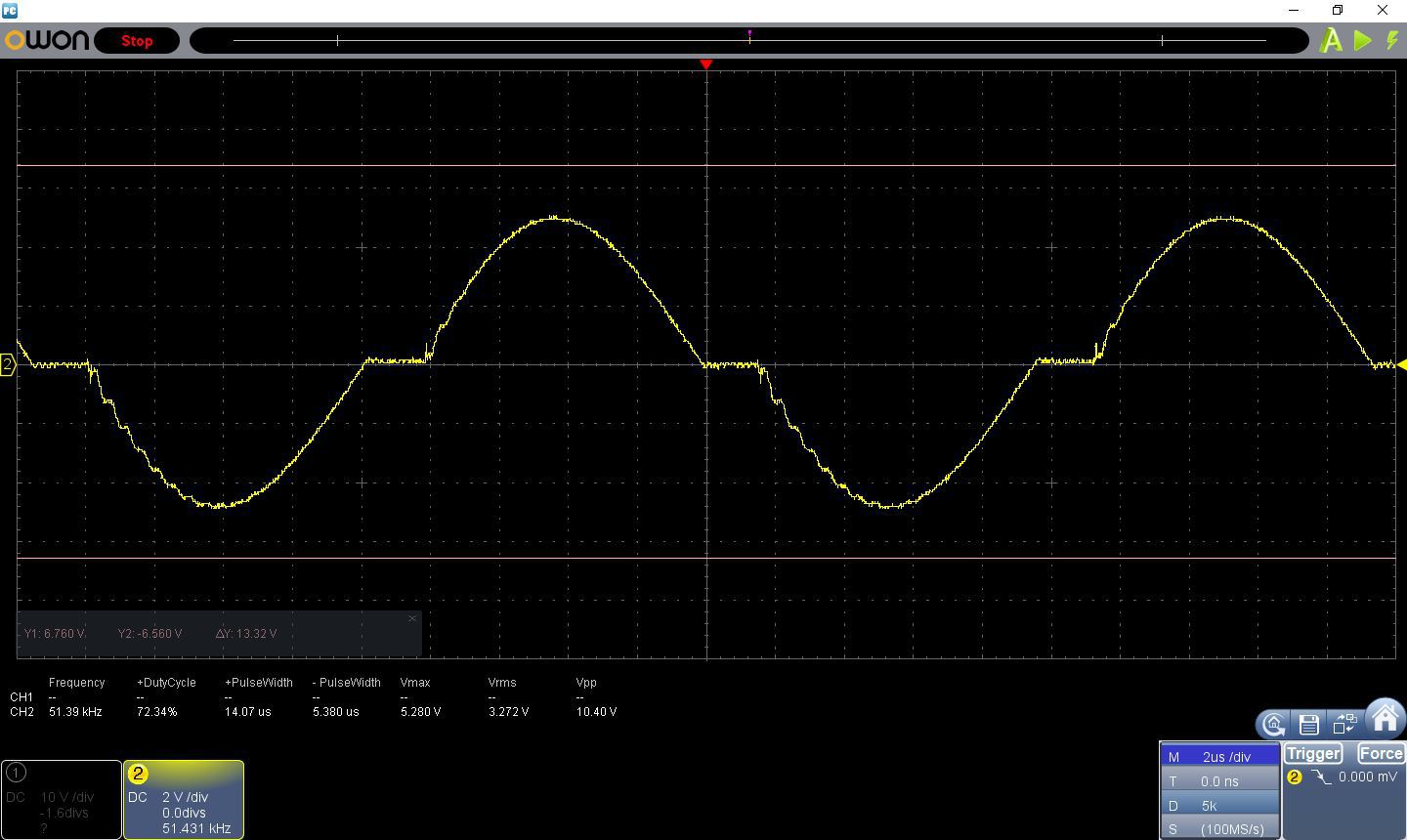This screenshot has height=840, width=1407.
Task: Restore down the oscilloscope window
Action: [1338, 10]
